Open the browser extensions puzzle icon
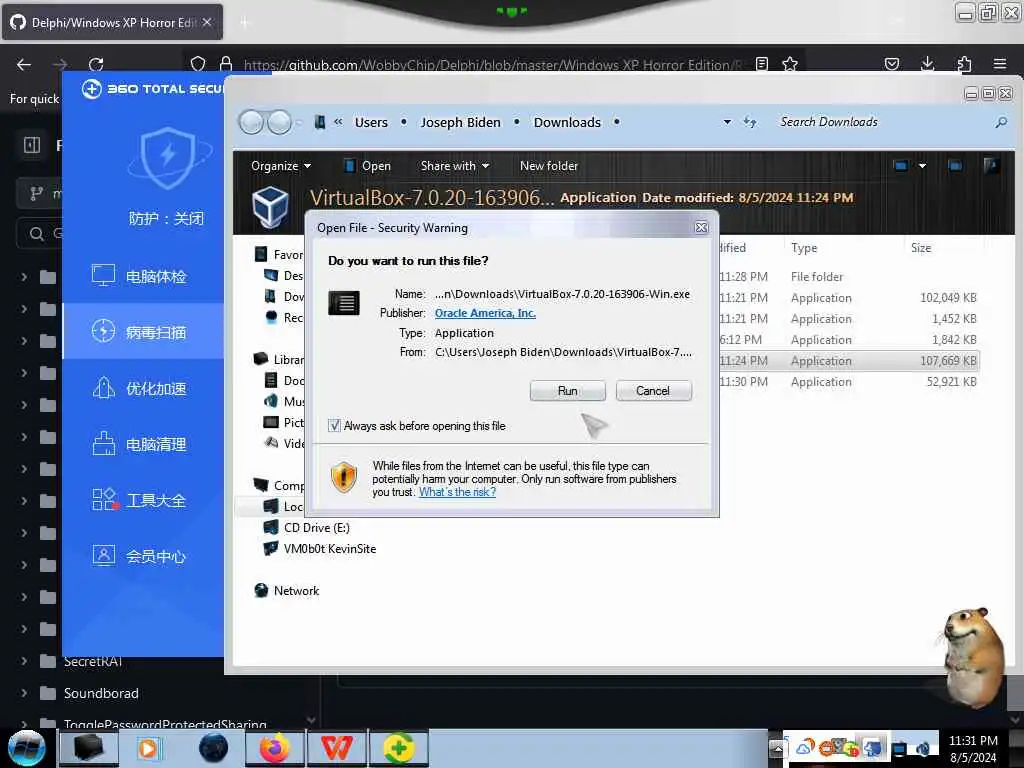This screenshot has width=1024, height=768. 964,64
